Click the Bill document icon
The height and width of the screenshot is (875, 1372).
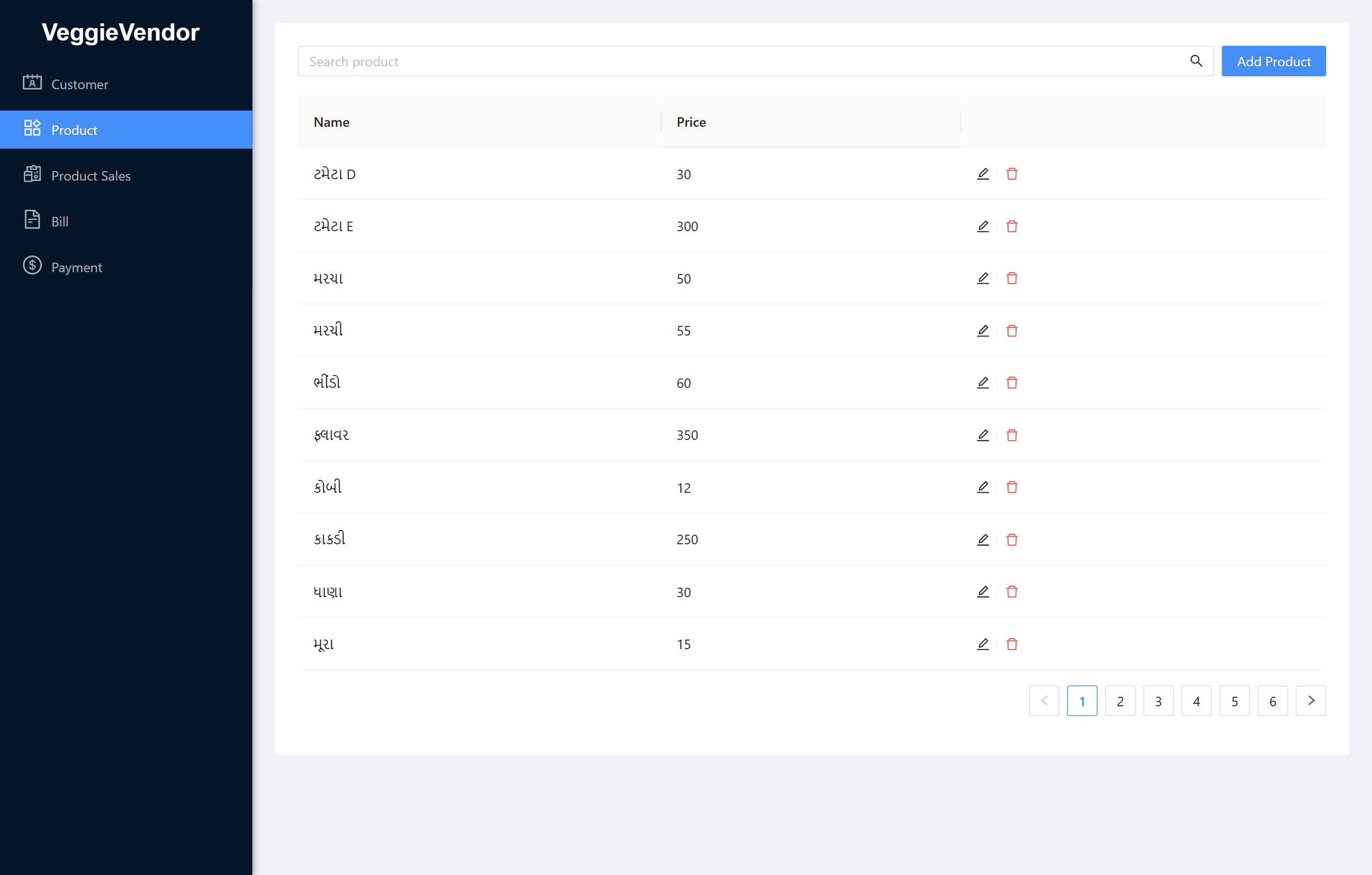tap(32, 220)
